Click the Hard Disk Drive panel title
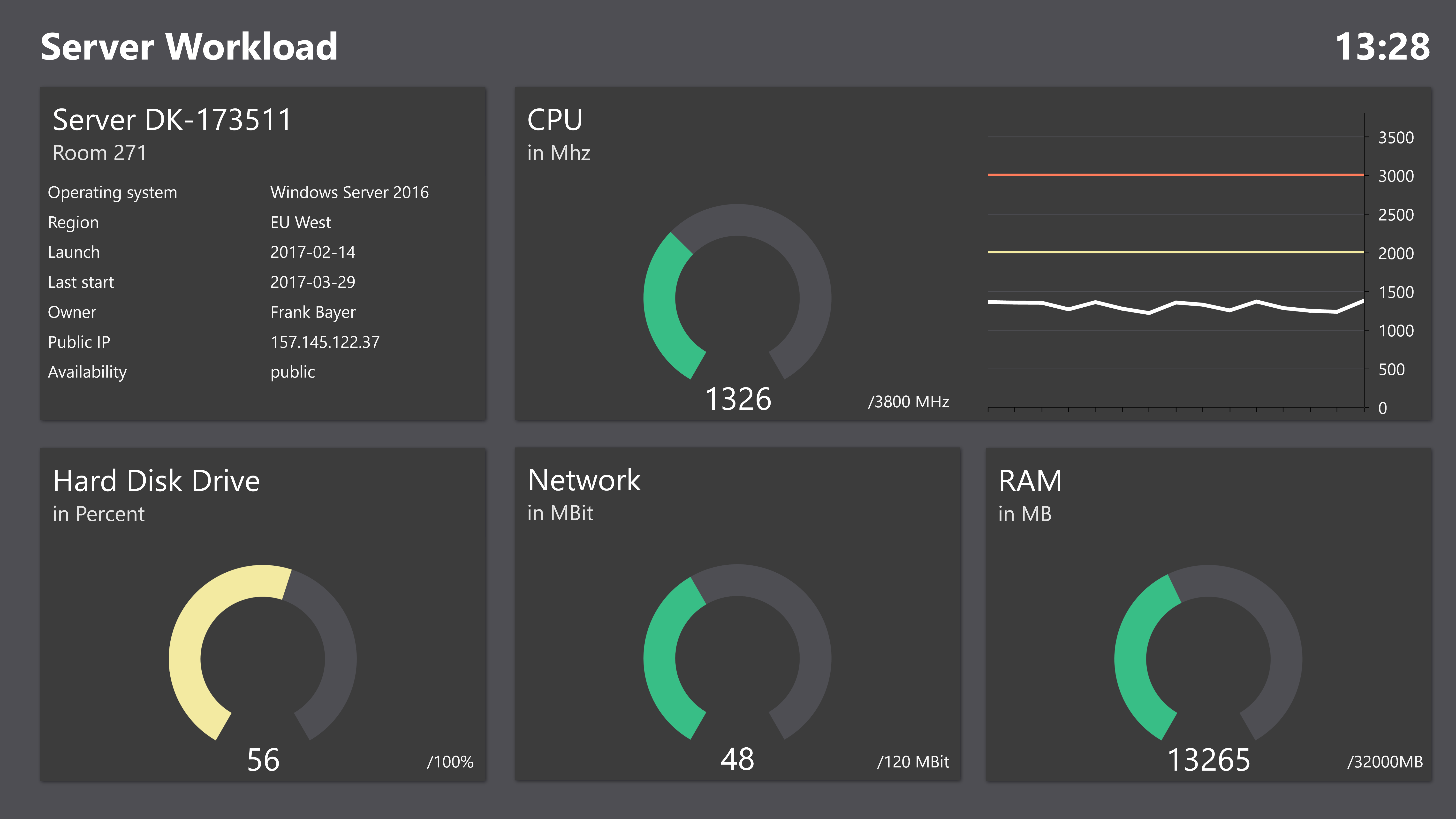The height and width of the screenshot is (819, 1456). (x=157, y=481)
